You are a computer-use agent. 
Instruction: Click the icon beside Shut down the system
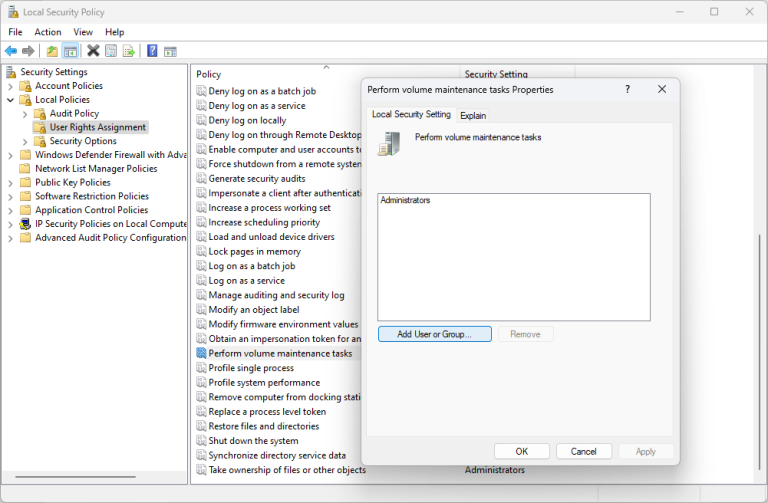pos(201,440)
